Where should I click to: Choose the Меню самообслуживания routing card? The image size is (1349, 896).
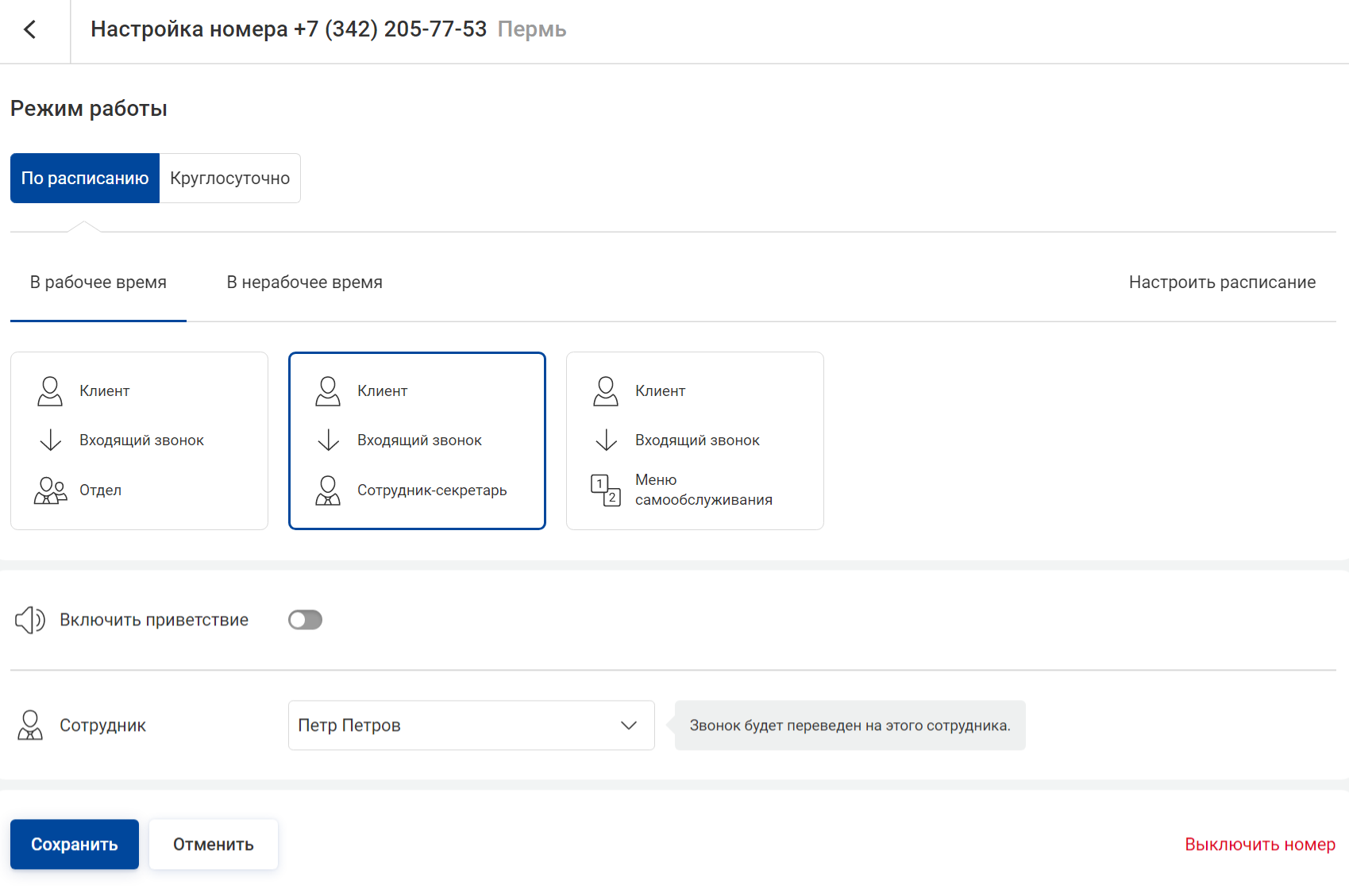point(695,440)
